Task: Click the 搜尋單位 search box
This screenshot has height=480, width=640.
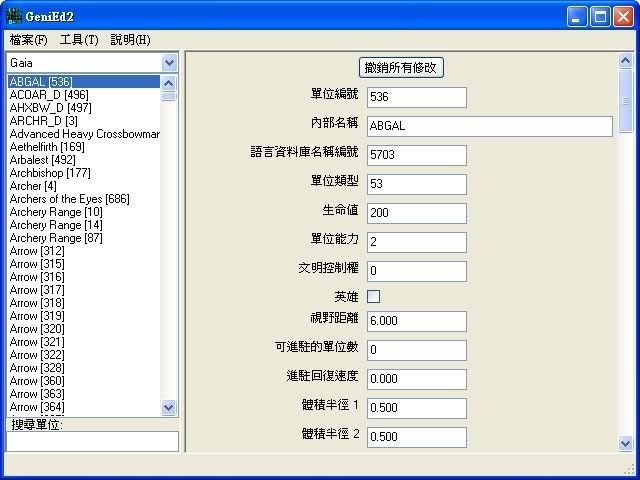Action: tap(93, 441)
